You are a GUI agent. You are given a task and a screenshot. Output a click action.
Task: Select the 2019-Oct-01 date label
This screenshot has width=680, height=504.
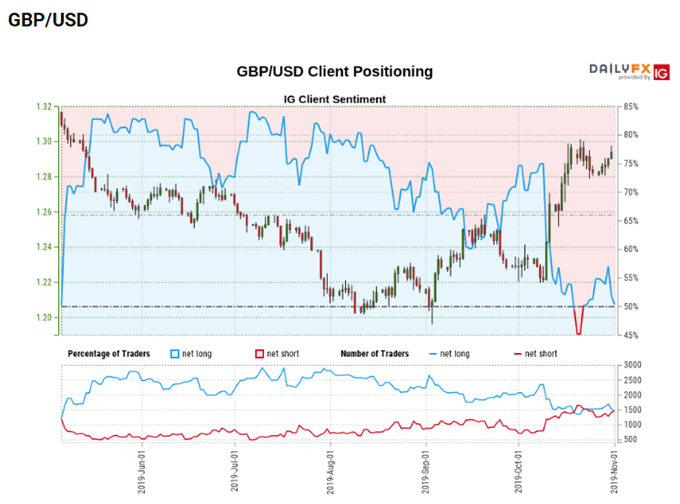(518, 471)
